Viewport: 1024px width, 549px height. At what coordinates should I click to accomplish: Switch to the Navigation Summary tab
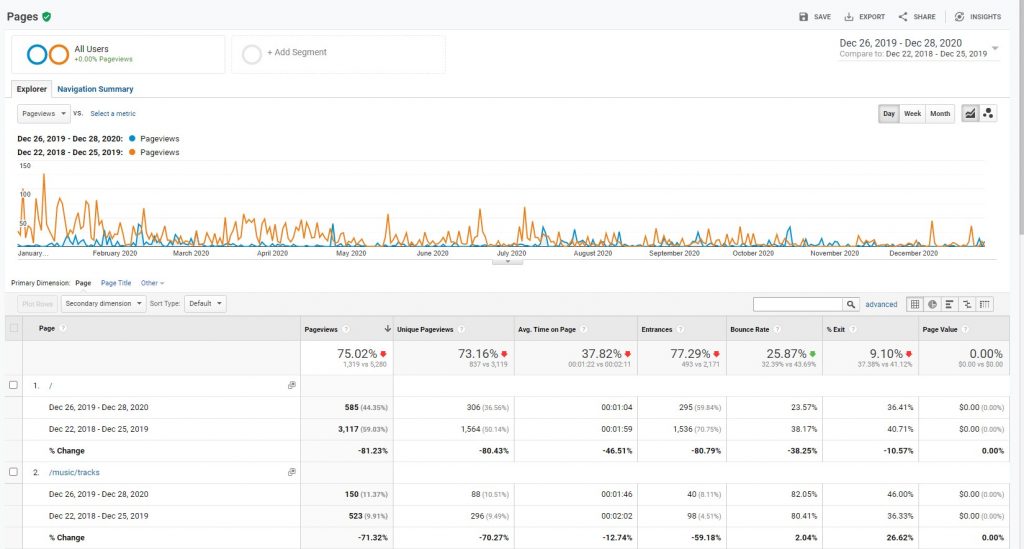[x=95, y=89]
